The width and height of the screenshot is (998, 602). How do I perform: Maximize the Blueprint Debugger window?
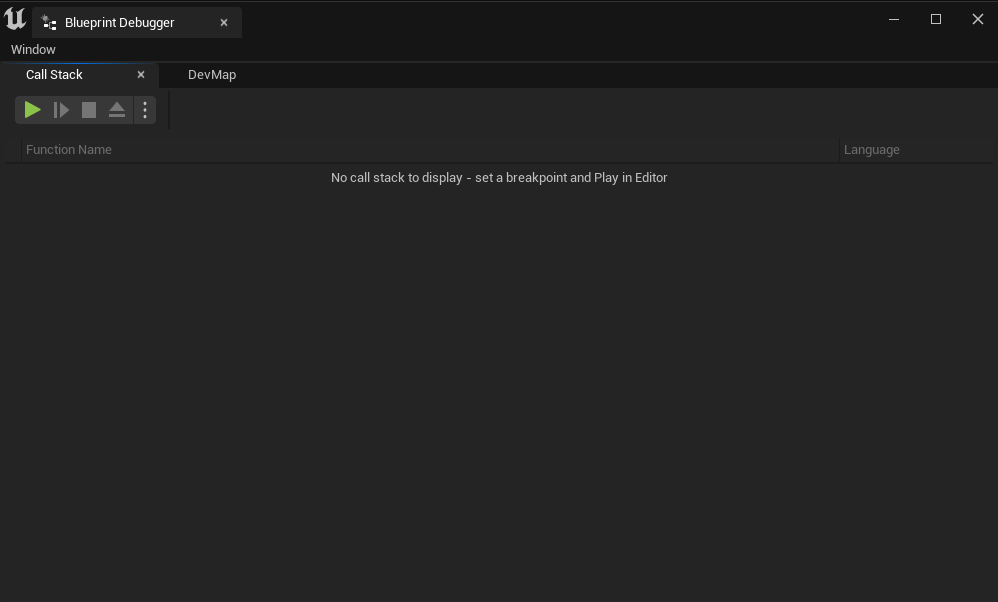click(x=936, y=19)
